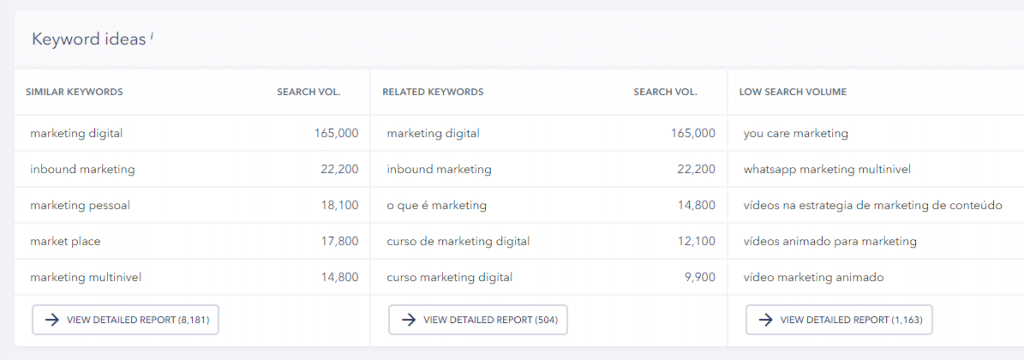The width and height of the screenshot is (1024, 360).
Task: Click arrow icon in Low Search Volume report button
Action: [765, 319]
